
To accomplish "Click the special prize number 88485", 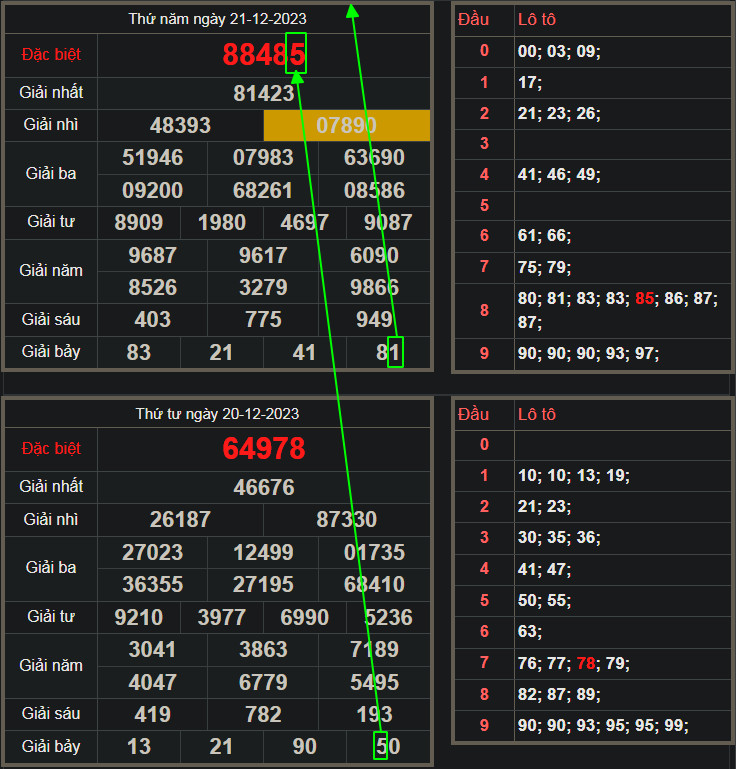I will 262,55.
